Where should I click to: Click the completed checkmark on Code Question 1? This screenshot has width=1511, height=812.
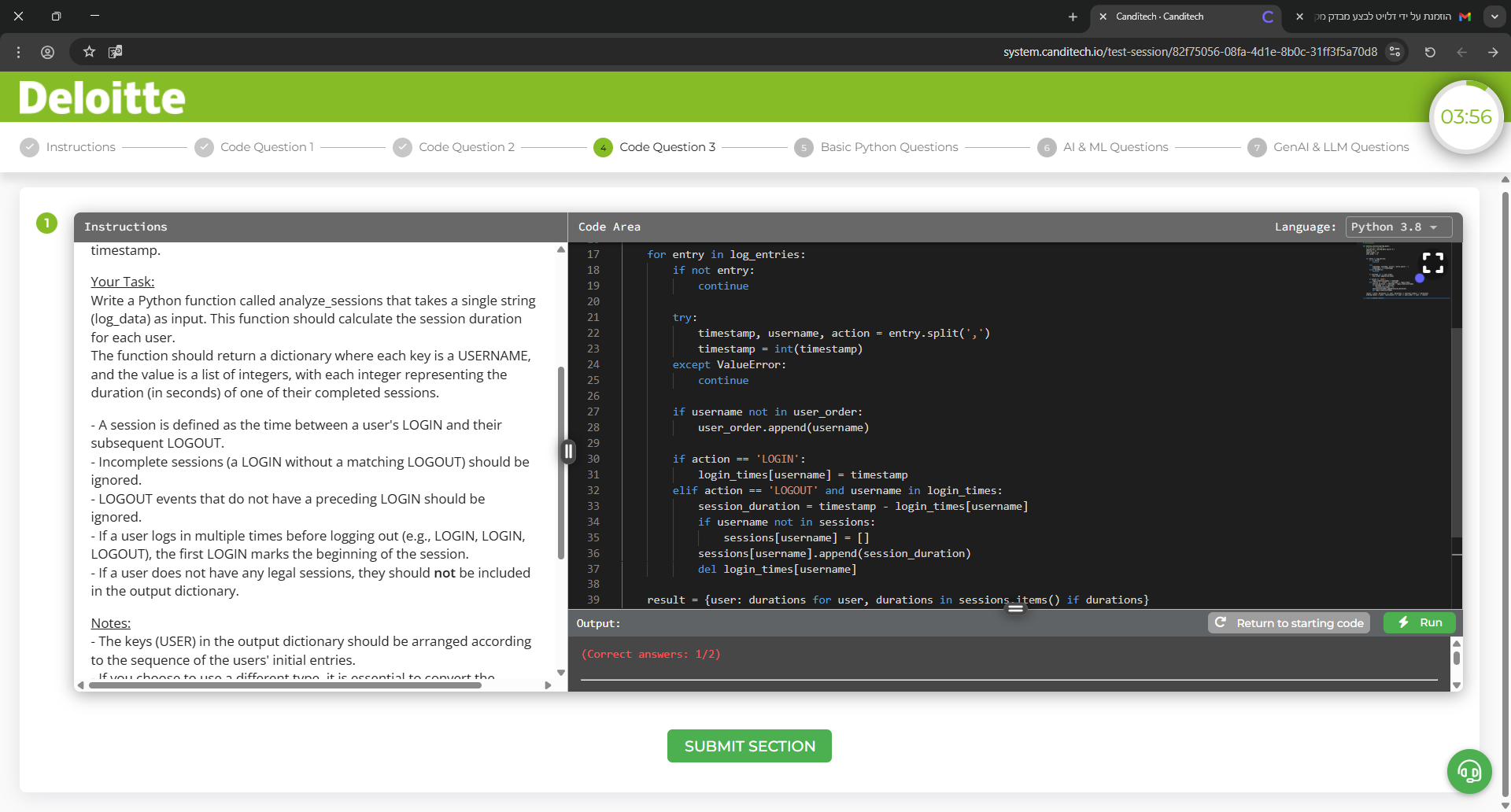204,147
